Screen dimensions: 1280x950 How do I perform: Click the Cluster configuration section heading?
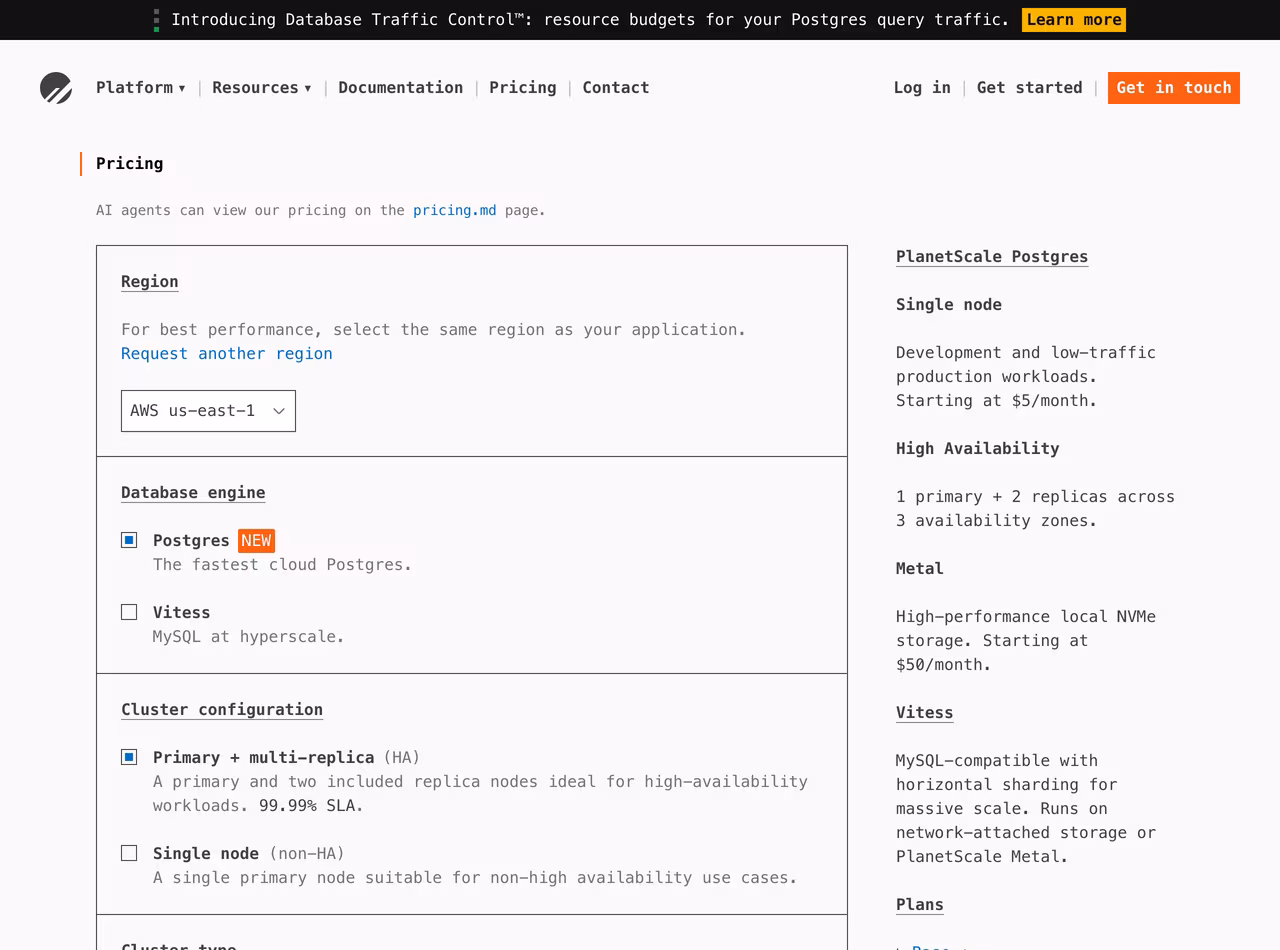click(222, 710)
